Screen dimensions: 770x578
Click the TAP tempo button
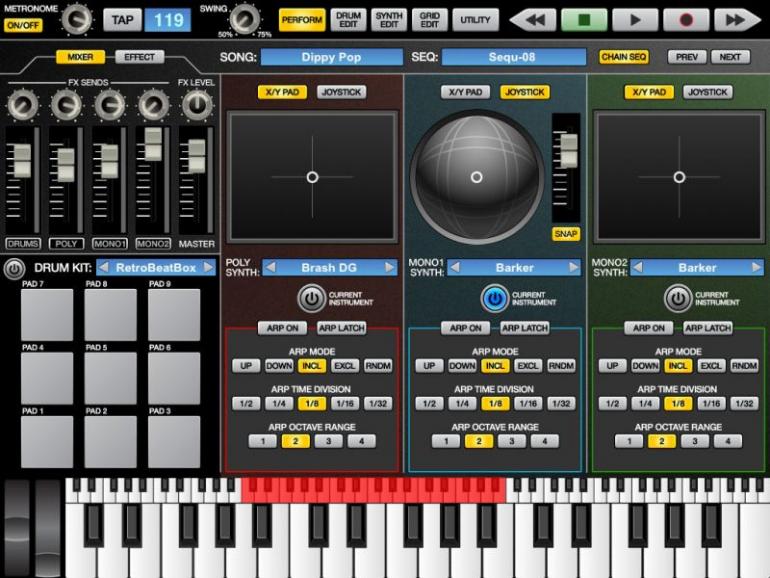click(x=122, y=20)
